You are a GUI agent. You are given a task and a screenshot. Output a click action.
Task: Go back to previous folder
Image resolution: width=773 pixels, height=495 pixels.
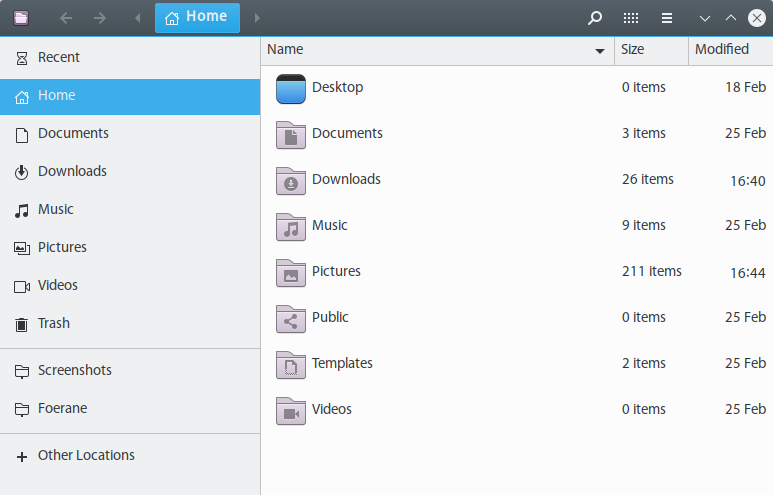coord(66,18)
